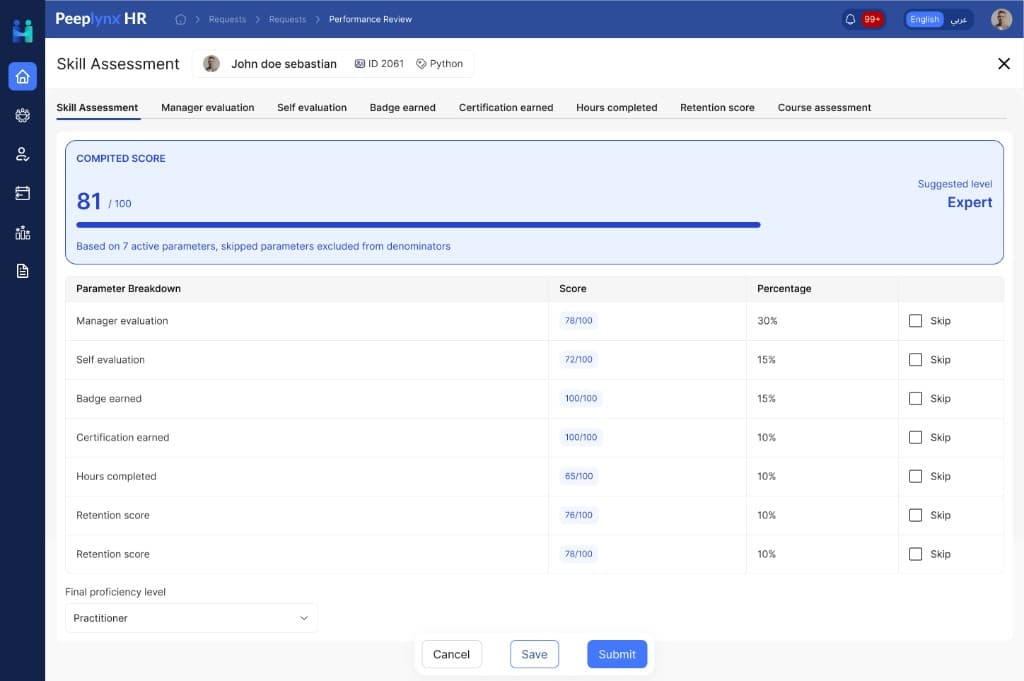Click the Parameter Breakdown column header
This screenshot has width=1024, height=681.
point(129,289)
